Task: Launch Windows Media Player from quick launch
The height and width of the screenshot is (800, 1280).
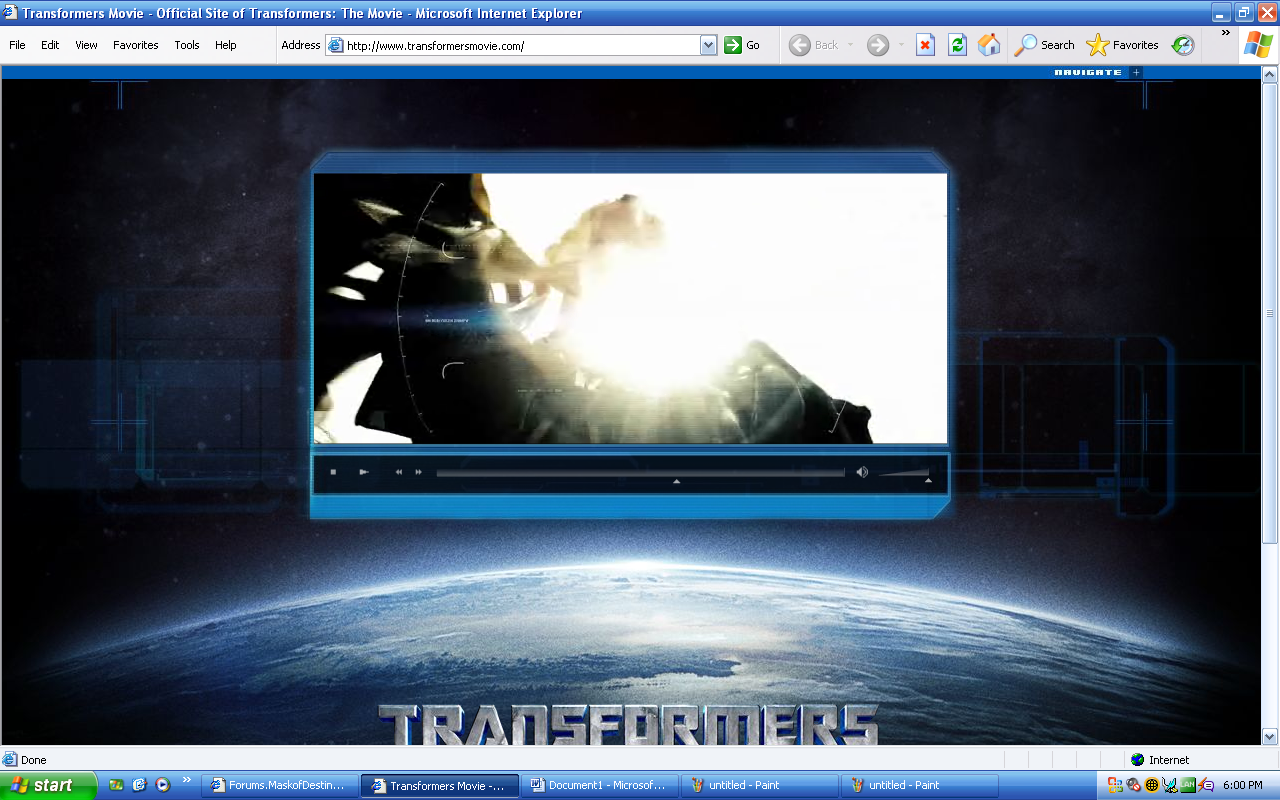Action: click(x=162, y=785)
